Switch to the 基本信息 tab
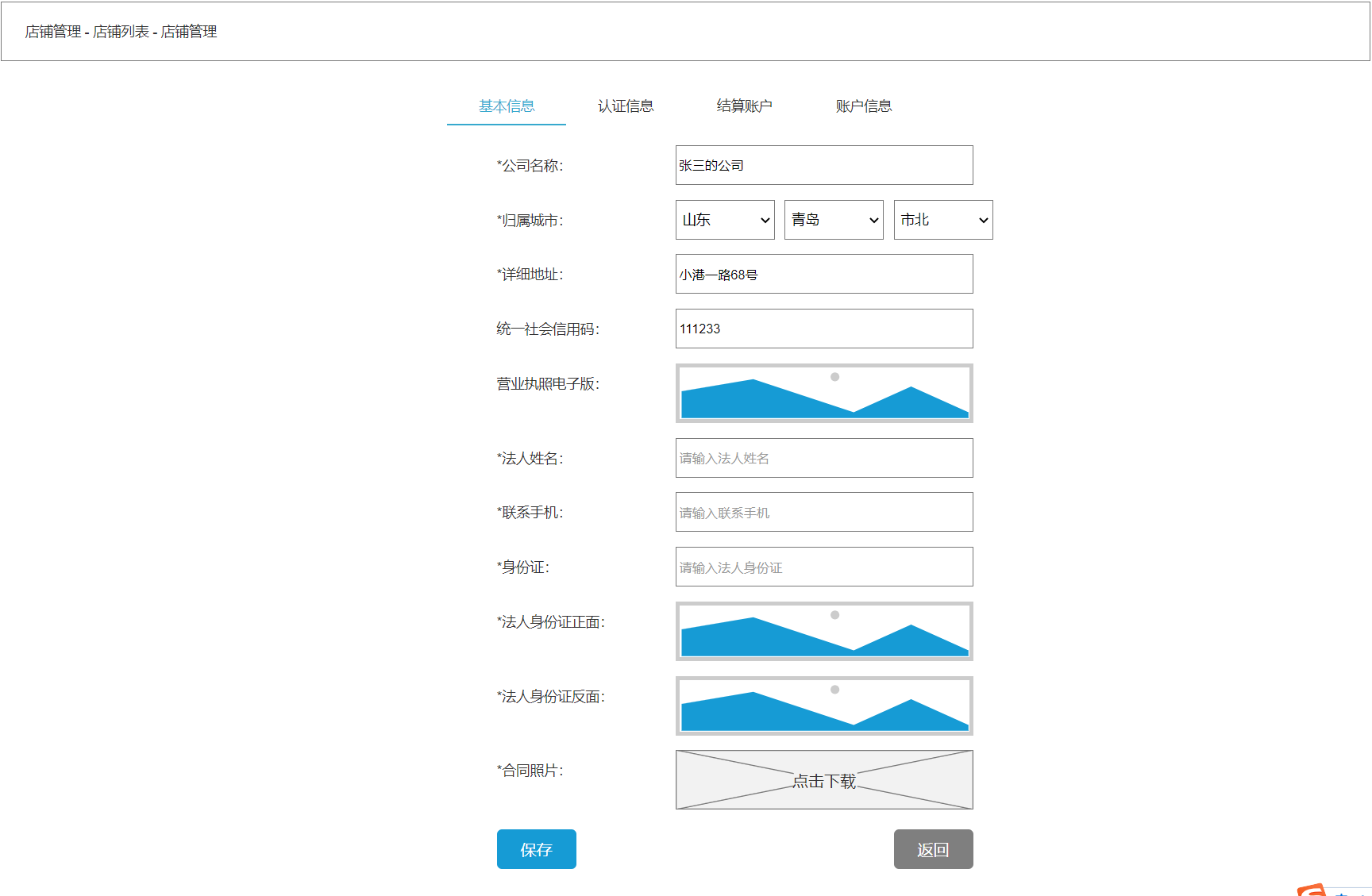 click(x=507, y=106)
